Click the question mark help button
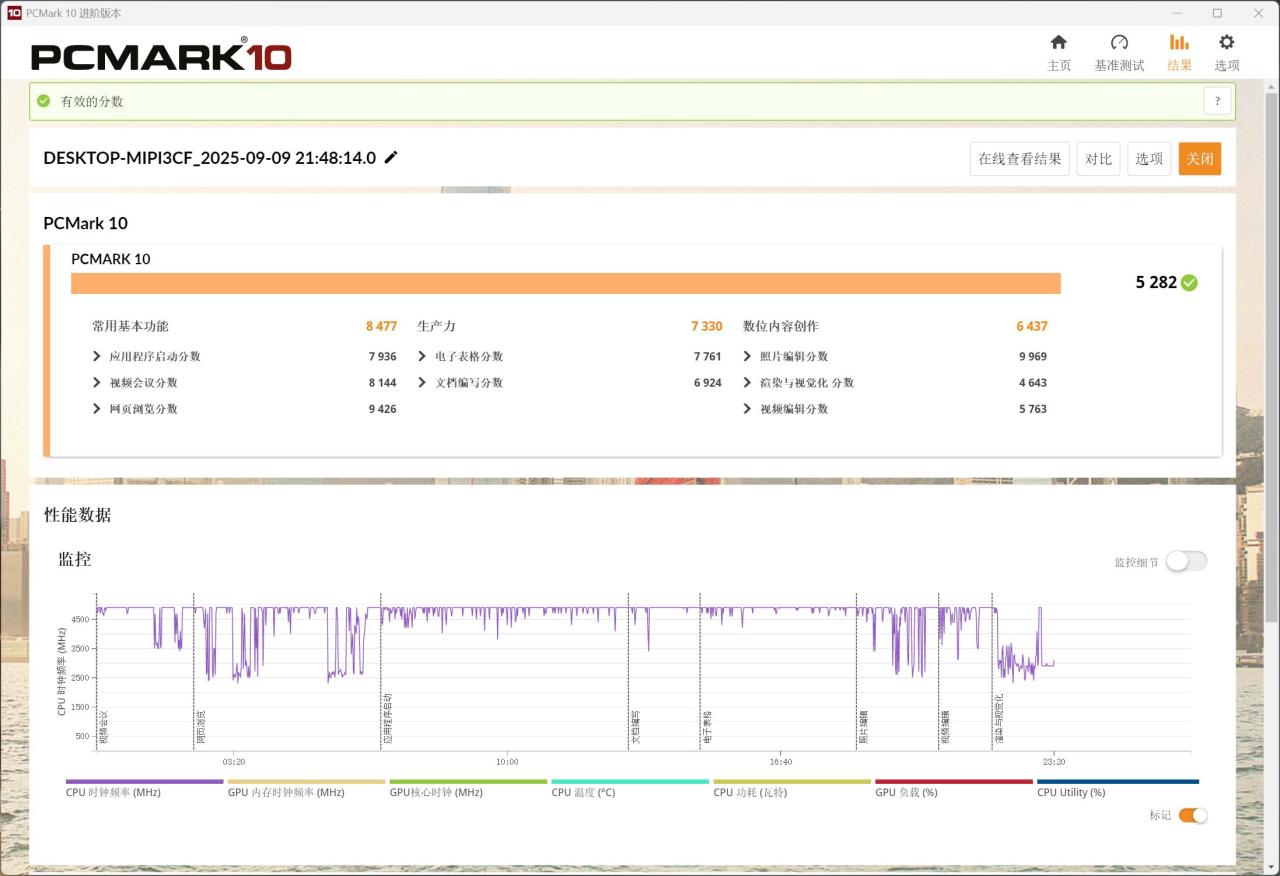 (x=1217, y=101)
